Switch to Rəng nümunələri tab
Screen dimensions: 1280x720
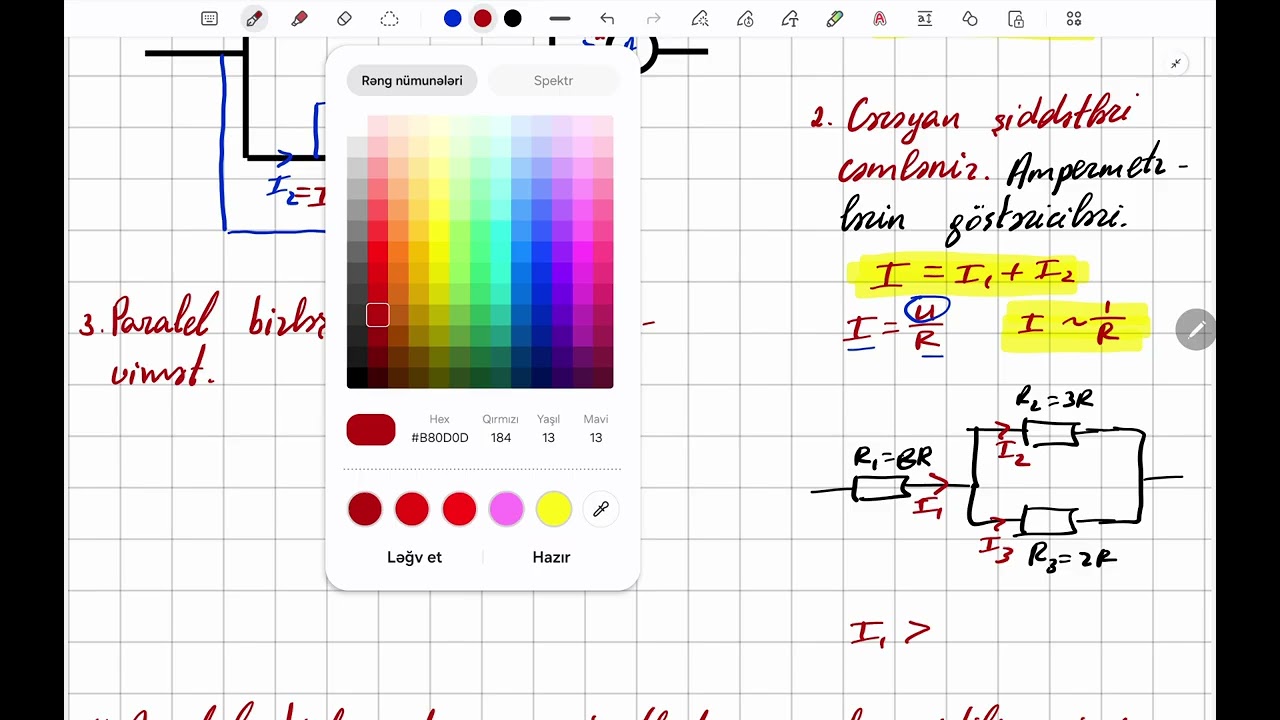coord(412,81)
